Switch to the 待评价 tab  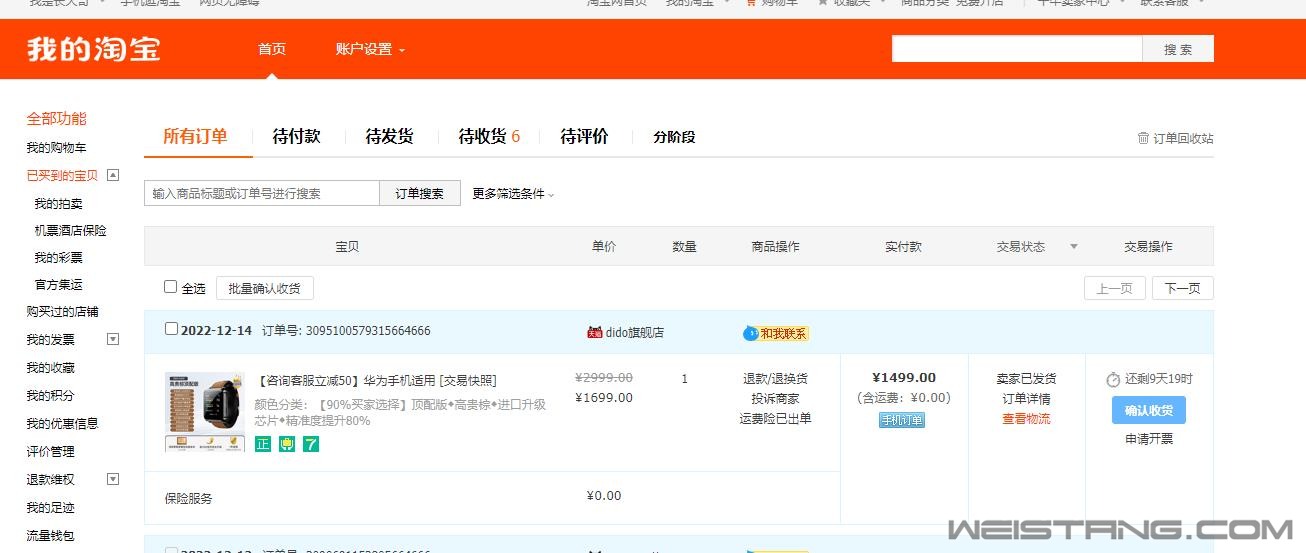click(x=584, y=136)
